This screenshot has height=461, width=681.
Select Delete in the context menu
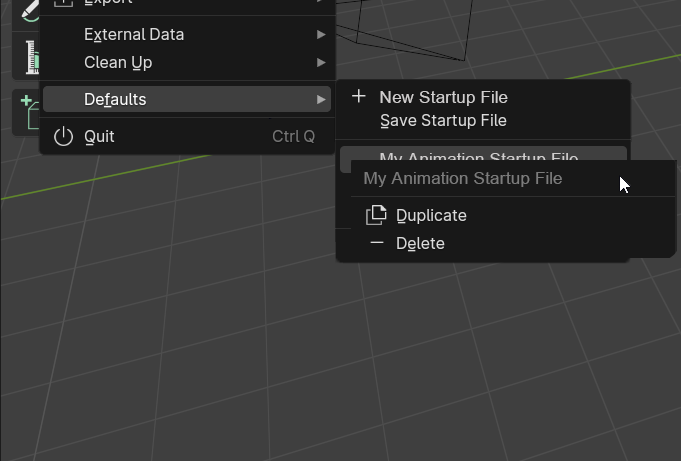pyautogui.click(x=512, y=243)
